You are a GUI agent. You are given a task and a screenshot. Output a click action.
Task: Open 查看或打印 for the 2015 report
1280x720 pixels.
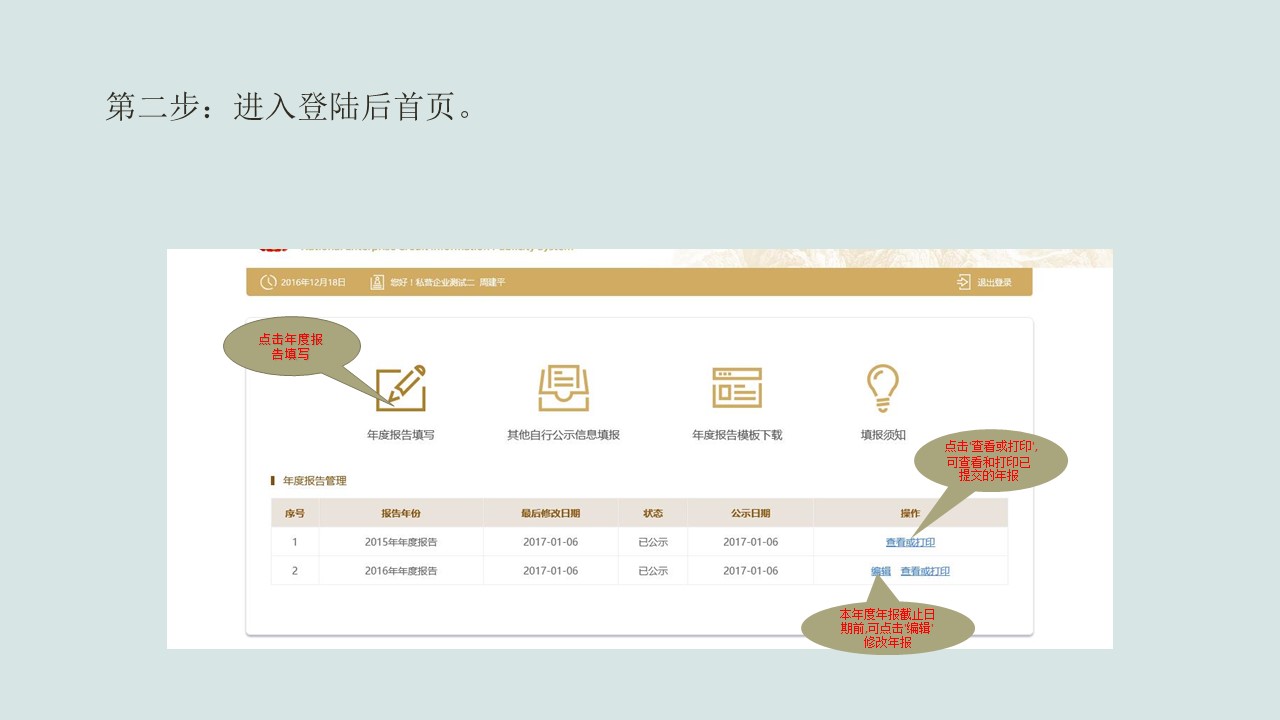pyautogui.click(x=910, y=542)
